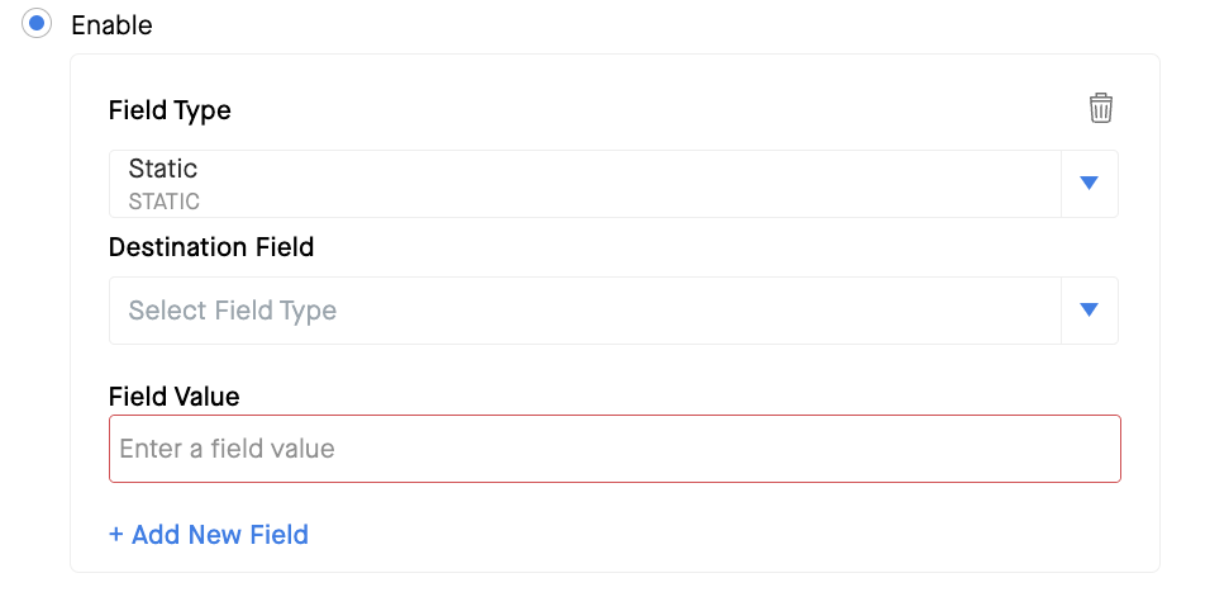Delete the field using the trash icon
The width and height of the screenshot is (1216, 598).
click(1100, 108)
